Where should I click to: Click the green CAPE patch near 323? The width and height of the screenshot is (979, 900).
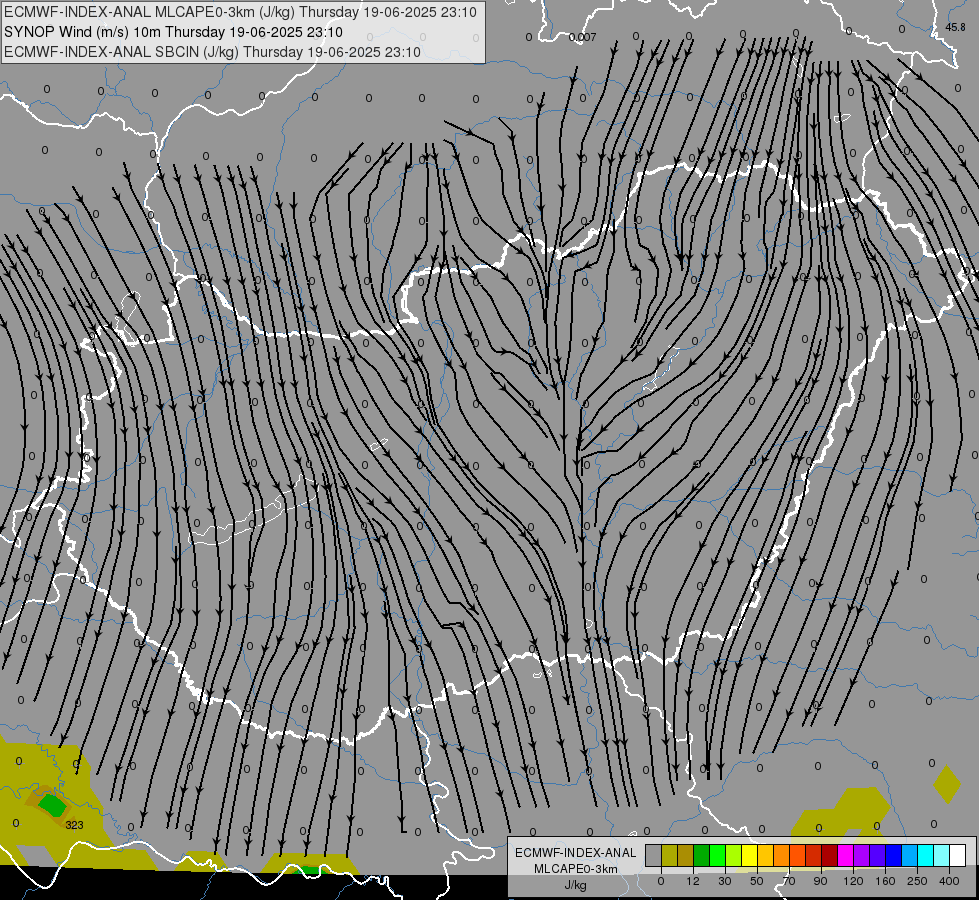(52, 804)
